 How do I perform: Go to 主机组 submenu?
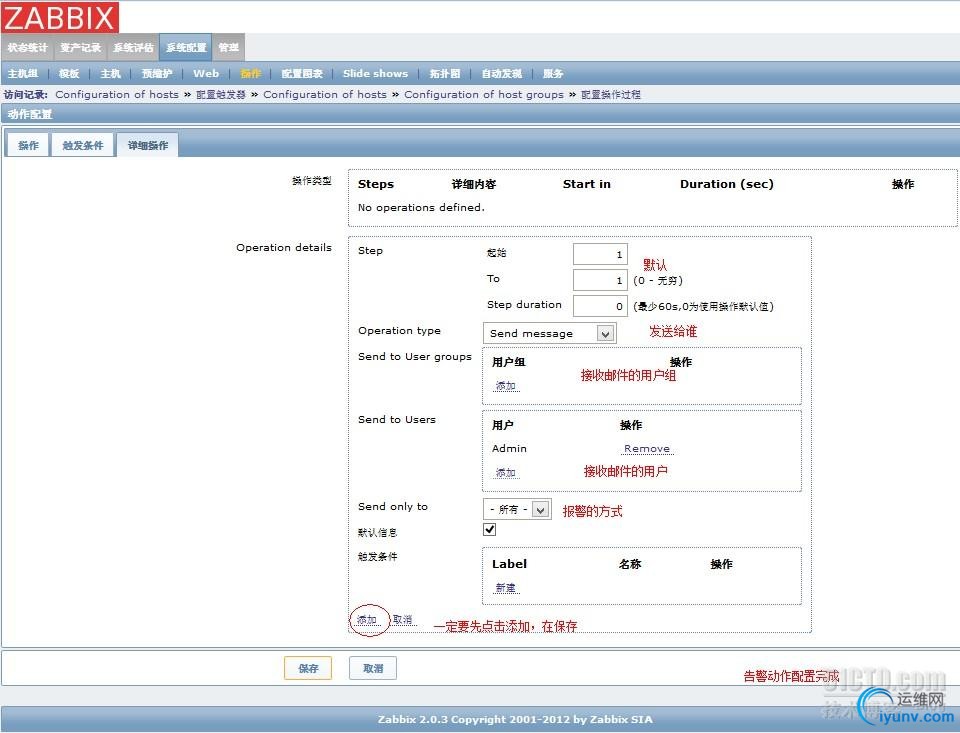coord(23,73)
